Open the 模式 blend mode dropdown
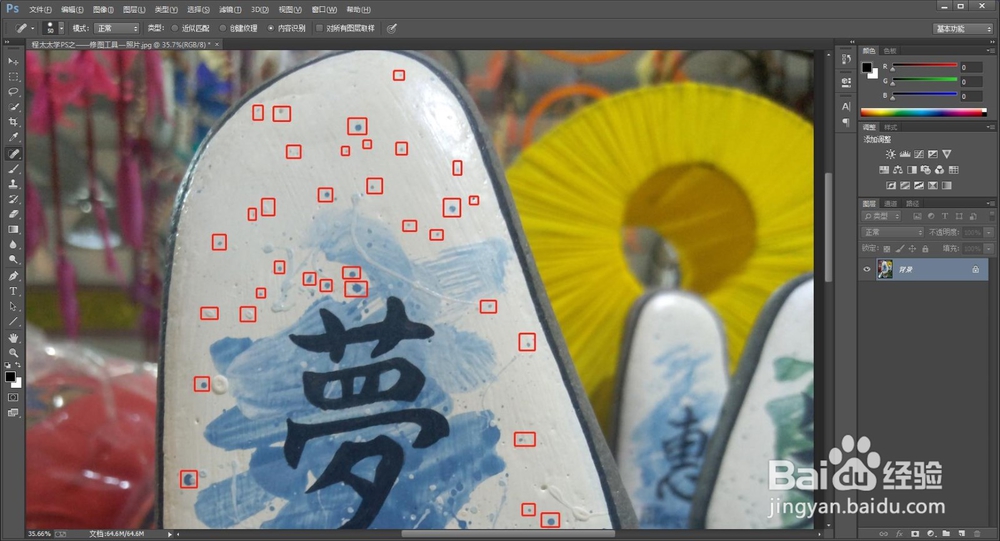This screenshot has width=1000, height=541. [116, 28]
